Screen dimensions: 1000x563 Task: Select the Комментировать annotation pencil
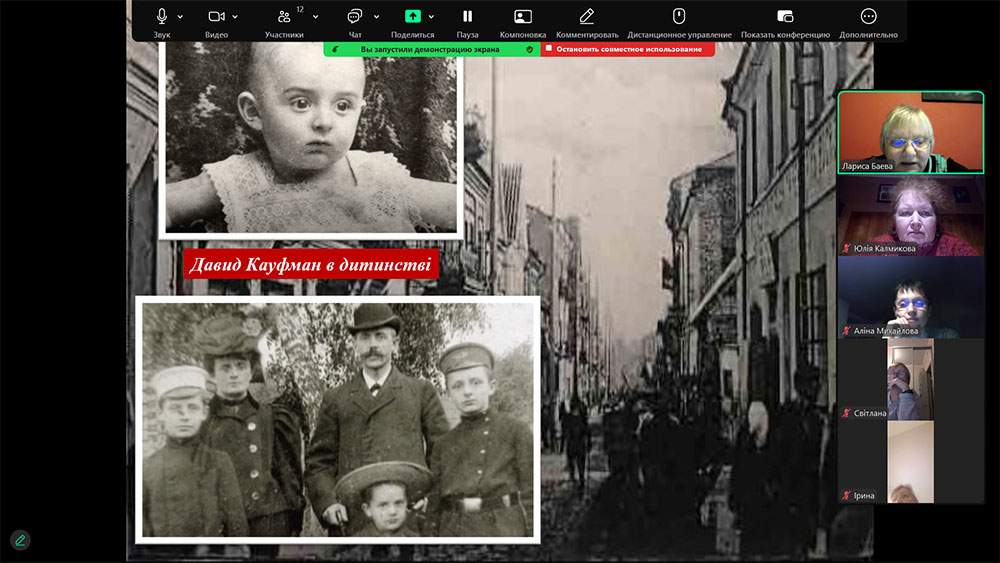tap(587, 17)
